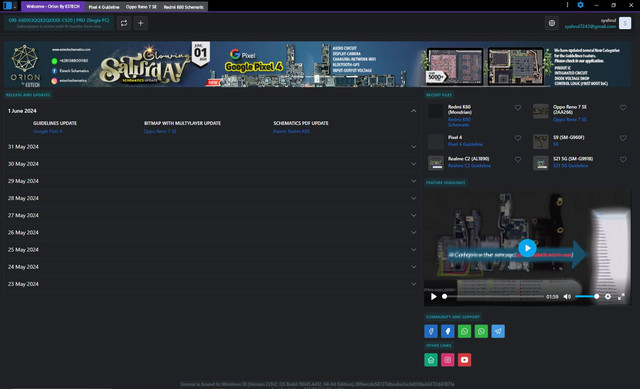Screen dimensions: 640x389
Task: Expand the 25 May 2024 updates row
Action: 212,249
